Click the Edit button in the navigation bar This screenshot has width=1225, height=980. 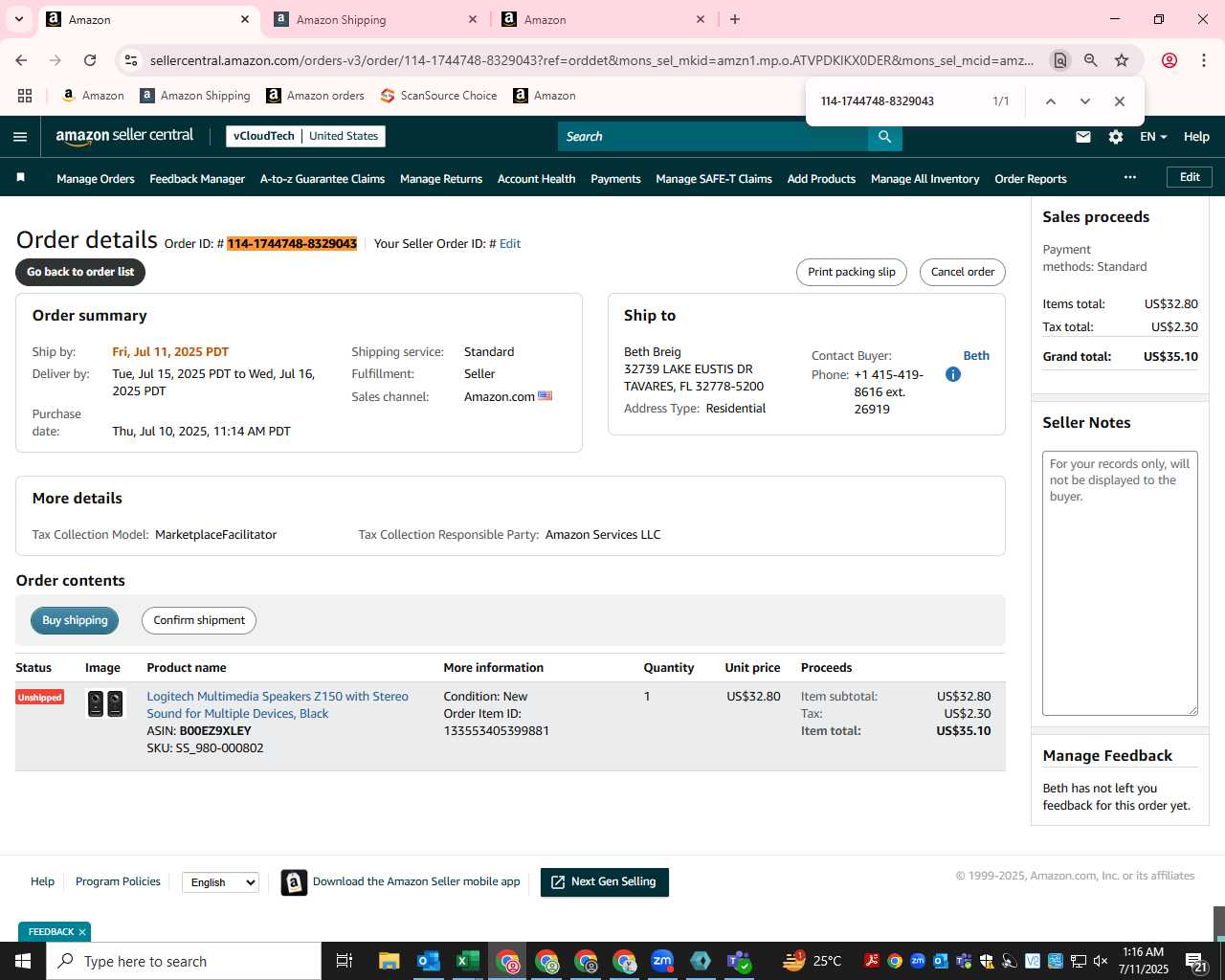pyautogui.click(x=1190, y=177)
